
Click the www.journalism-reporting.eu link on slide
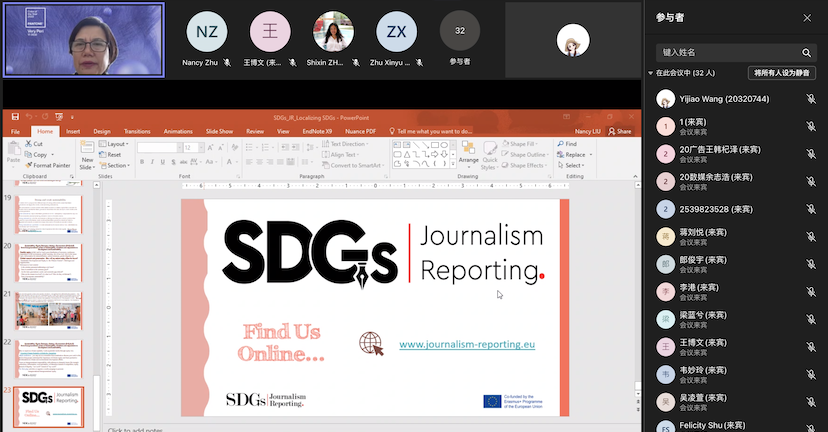point(467,344)
